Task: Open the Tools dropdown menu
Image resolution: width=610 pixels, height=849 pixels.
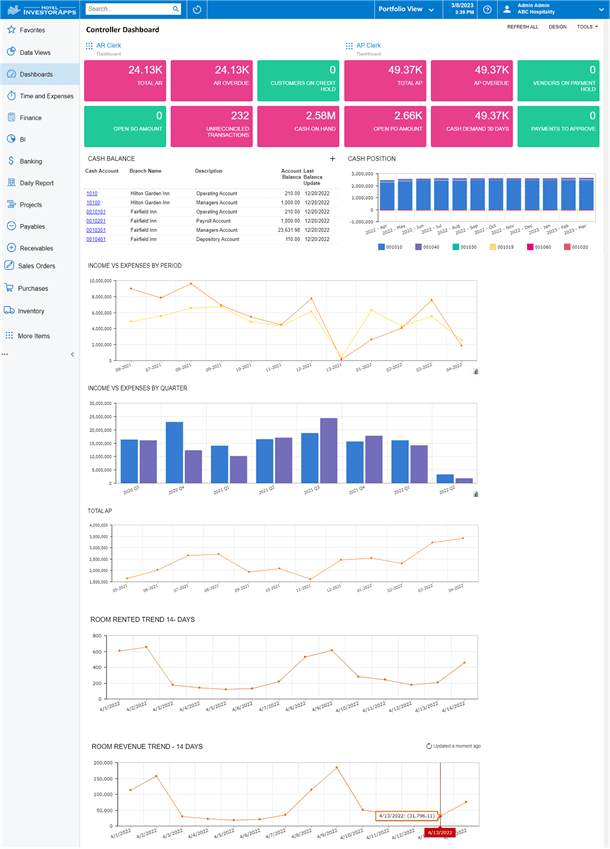Action: (x=587, y=27)
